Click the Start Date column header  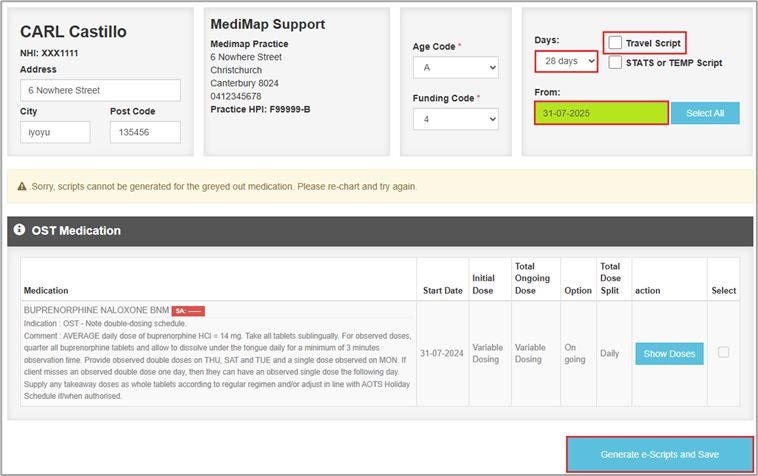point(442,291)
